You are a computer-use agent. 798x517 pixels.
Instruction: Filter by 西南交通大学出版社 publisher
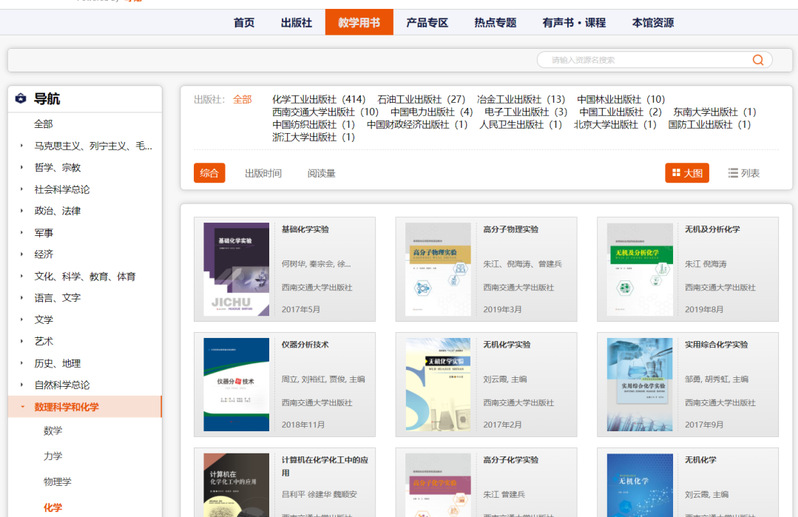[325, 112]
